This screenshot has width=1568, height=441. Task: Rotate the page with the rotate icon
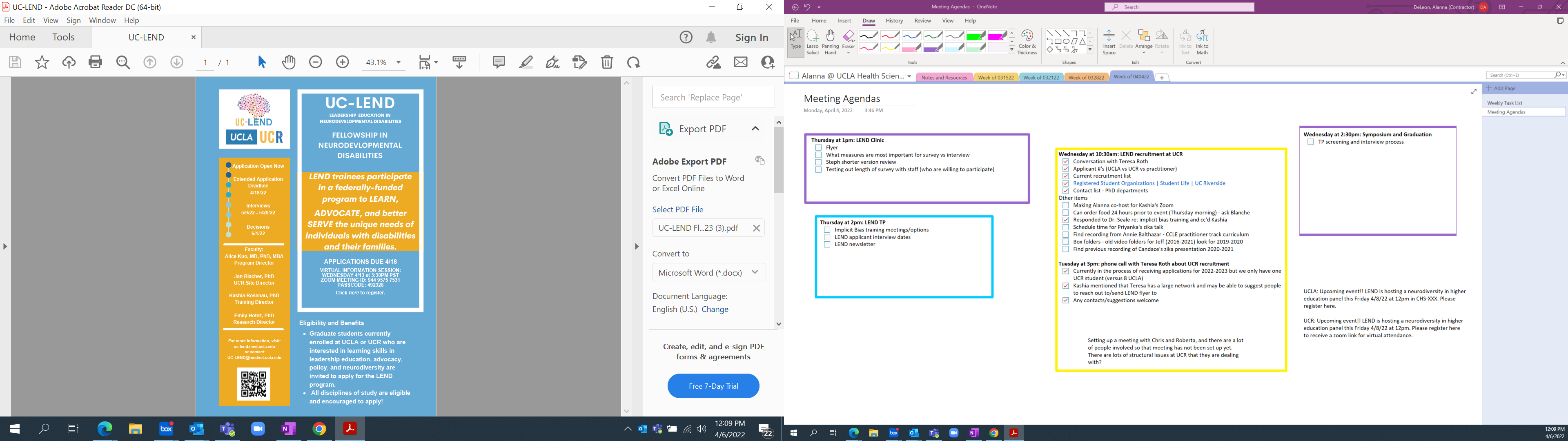[634, 62]
